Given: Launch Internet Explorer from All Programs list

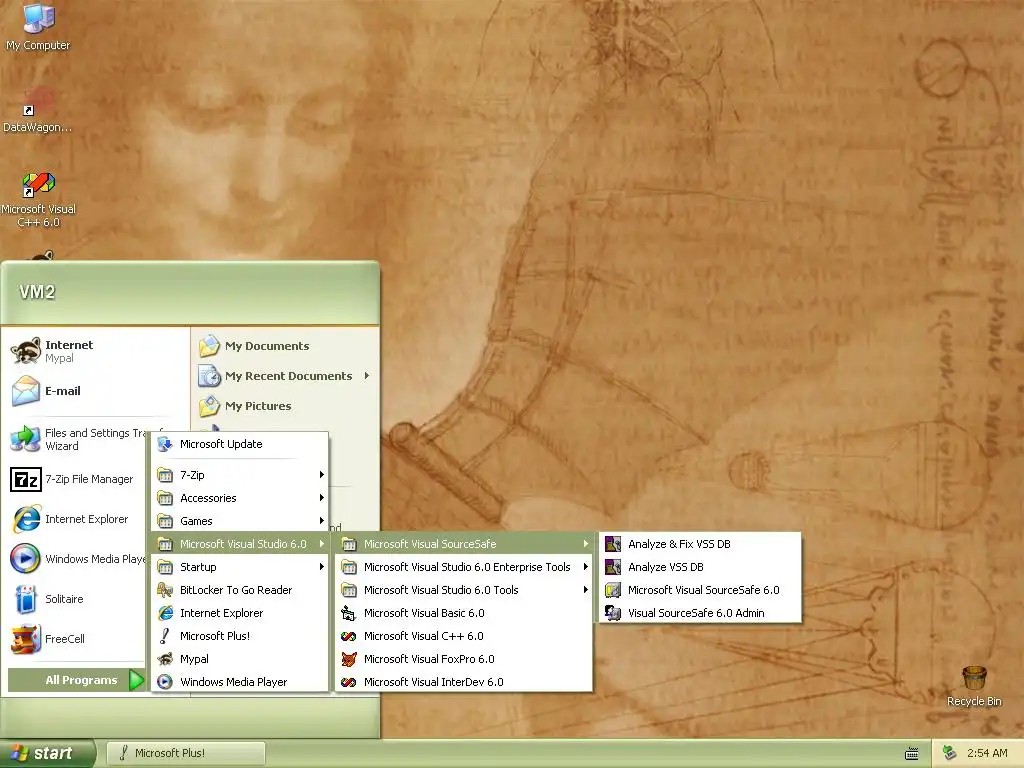Looking at the screenshot, I should (x=240, y=613).
